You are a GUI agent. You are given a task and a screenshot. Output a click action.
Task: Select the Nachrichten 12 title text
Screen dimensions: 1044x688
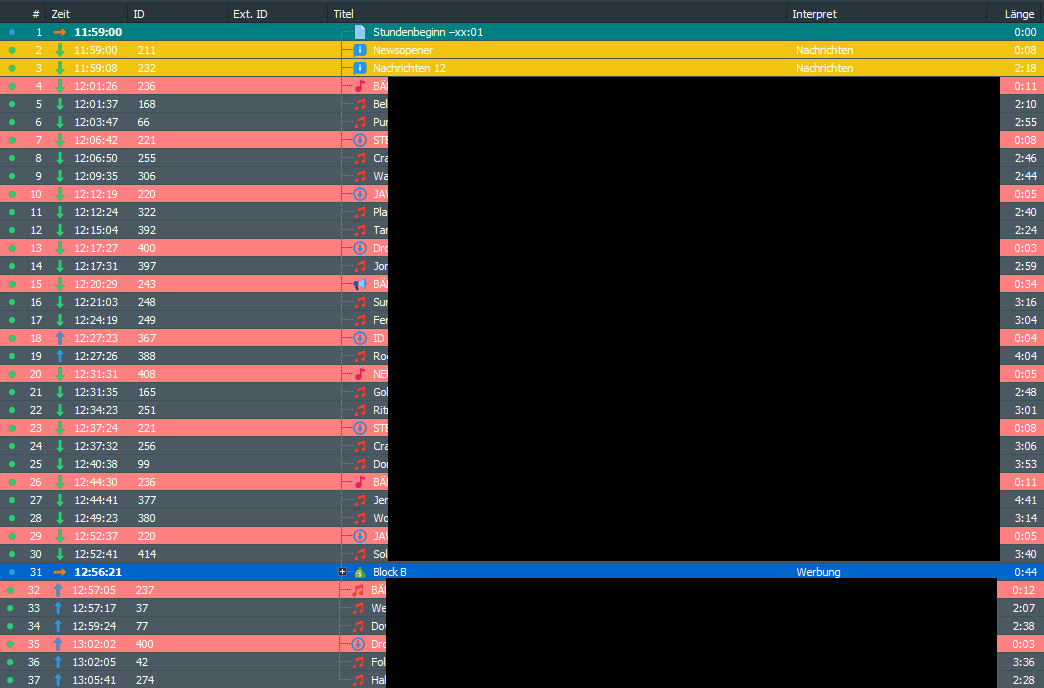(x=409, y=68)
